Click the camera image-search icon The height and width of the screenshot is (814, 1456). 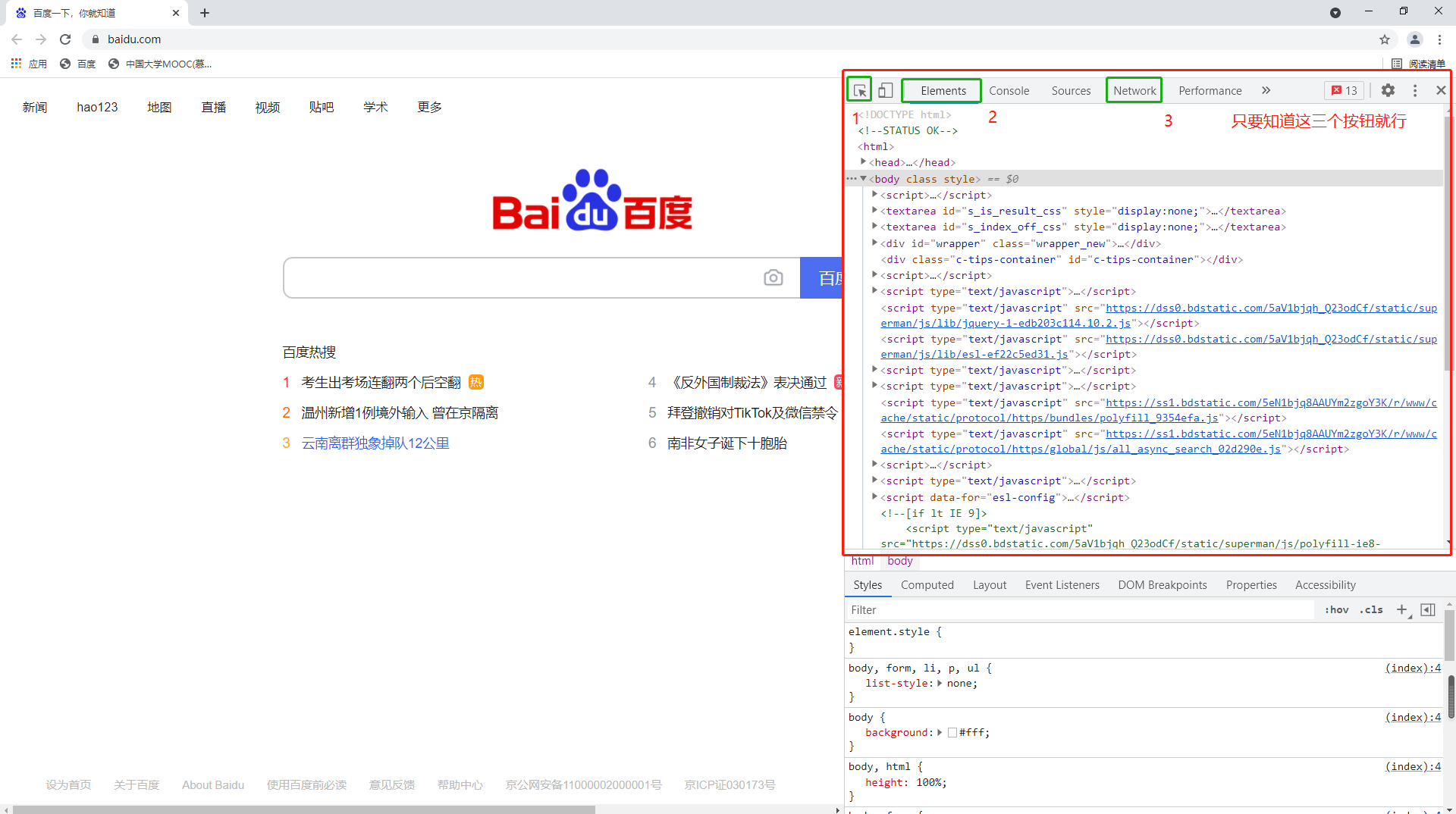pyautogui.click(x=773, y=278)
